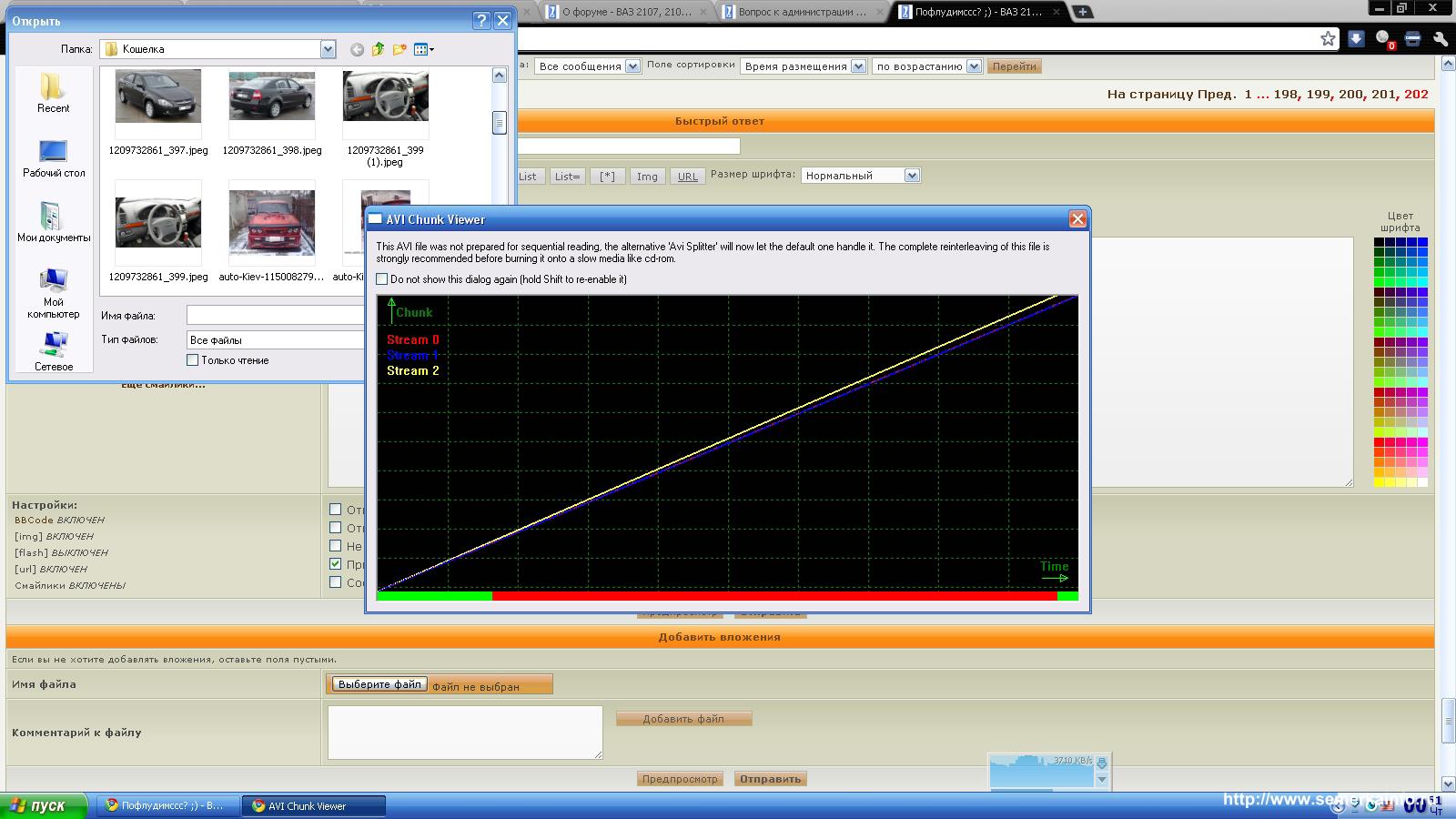Go to Рабочий стол in places sidebar
1456x819 pixels.
54,157
